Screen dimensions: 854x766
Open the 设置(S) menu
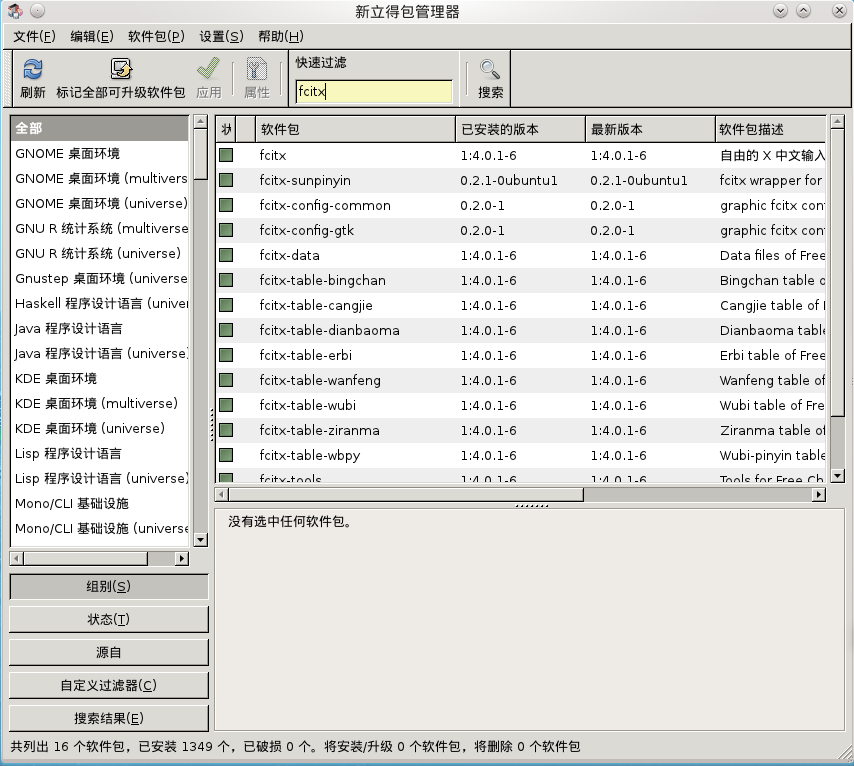point(221,37)
